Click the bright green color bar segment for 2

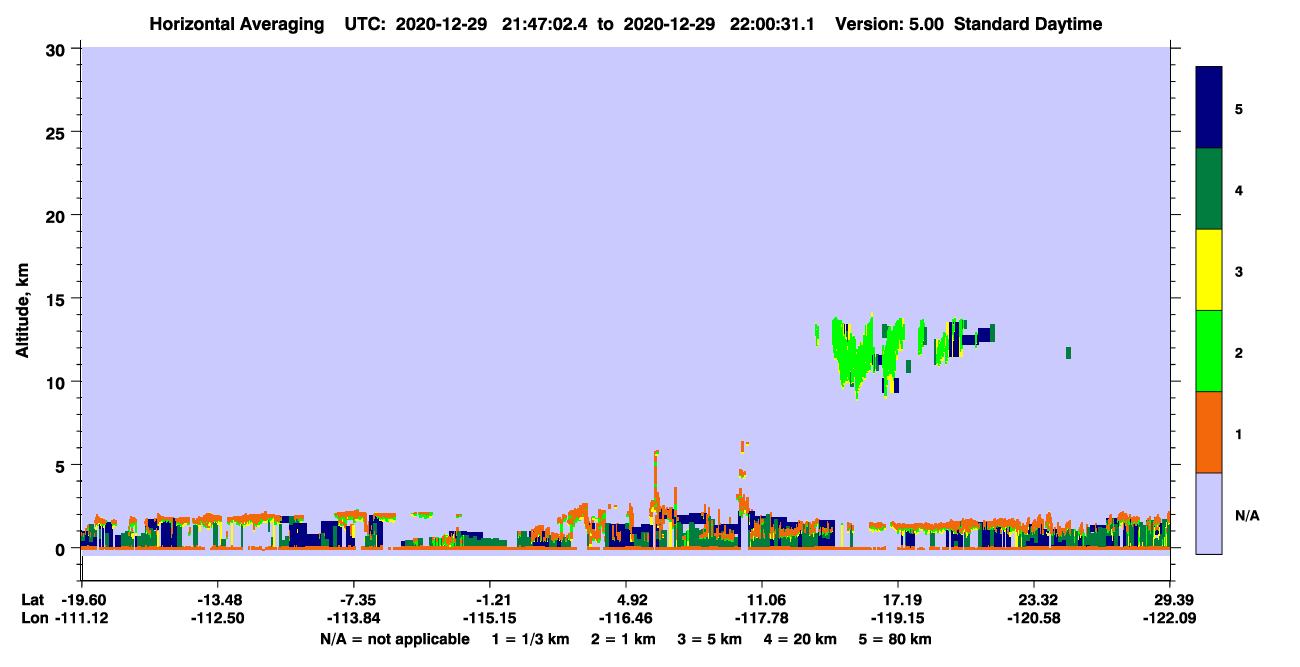coord(1209,351)
